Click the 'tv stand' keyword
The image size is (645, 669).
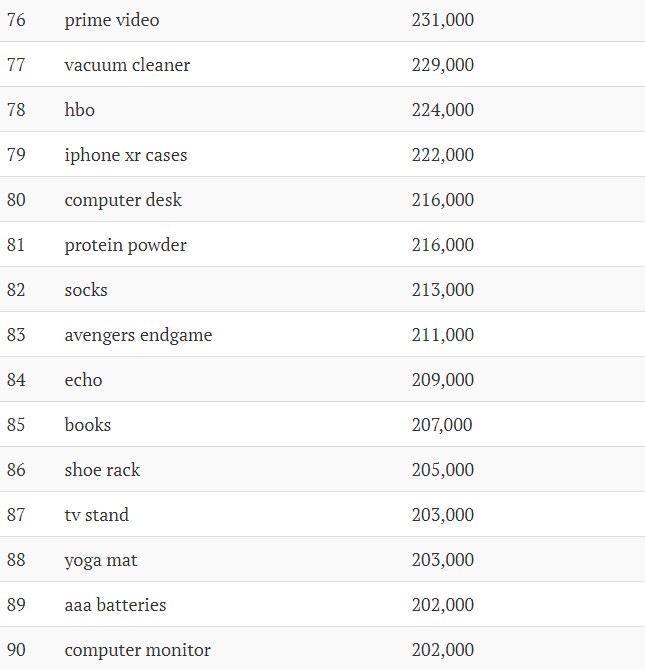coord(96,515)
